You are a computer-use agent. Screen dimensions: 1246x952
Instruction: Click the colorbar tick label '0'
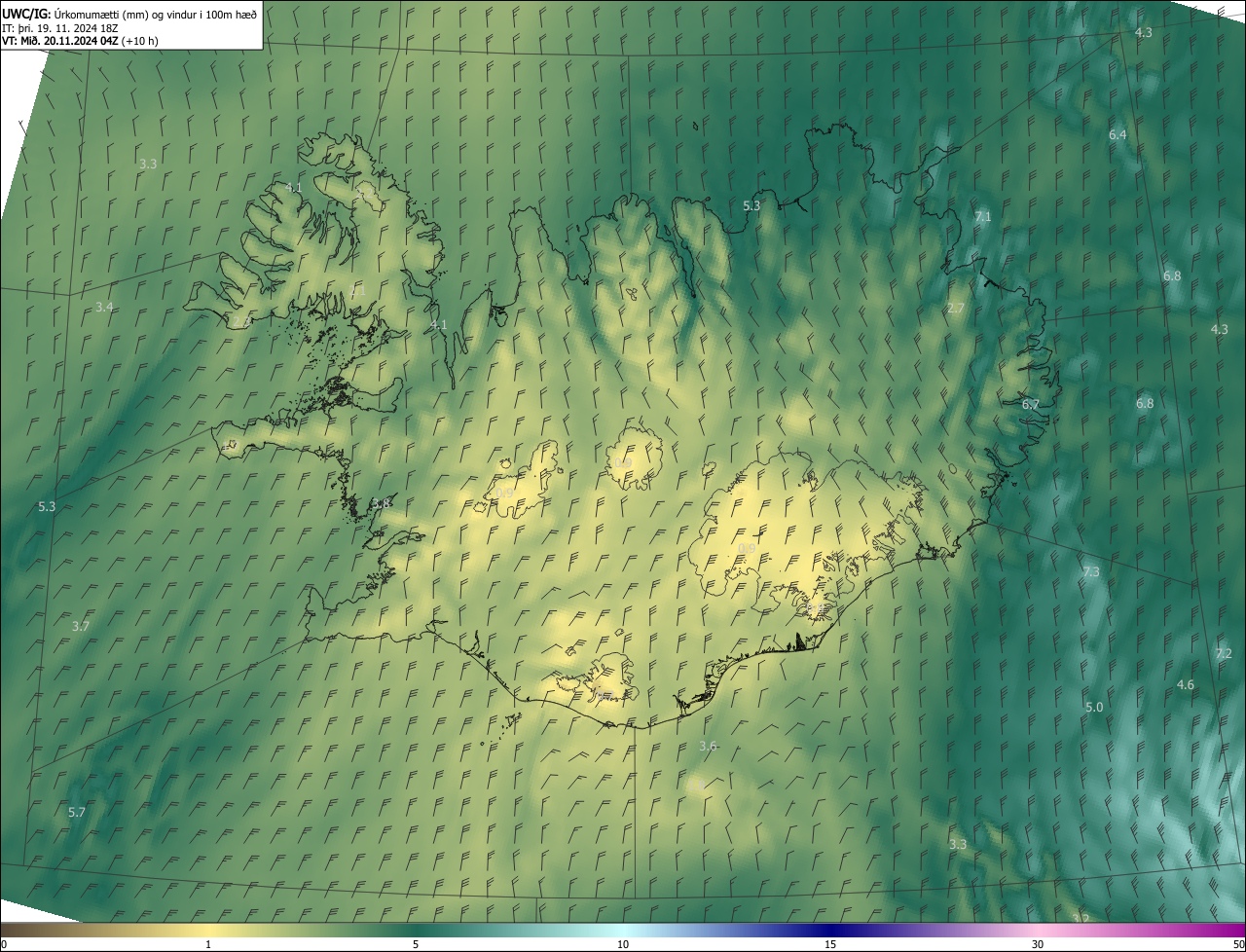pyautogui.click(x=3, y=944)
